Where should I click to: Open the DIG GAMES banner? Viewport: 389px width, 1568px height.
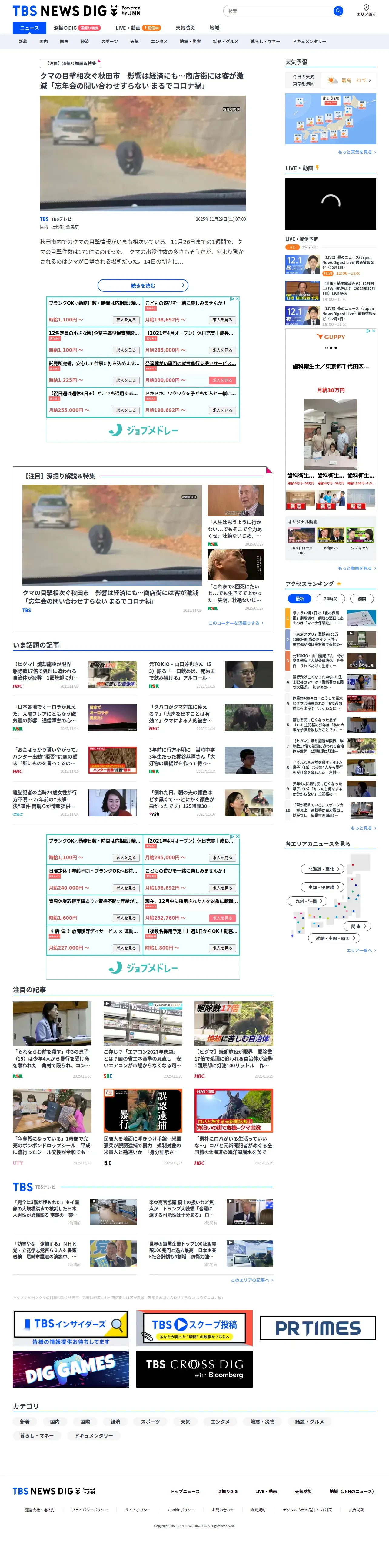[71, 1370]
